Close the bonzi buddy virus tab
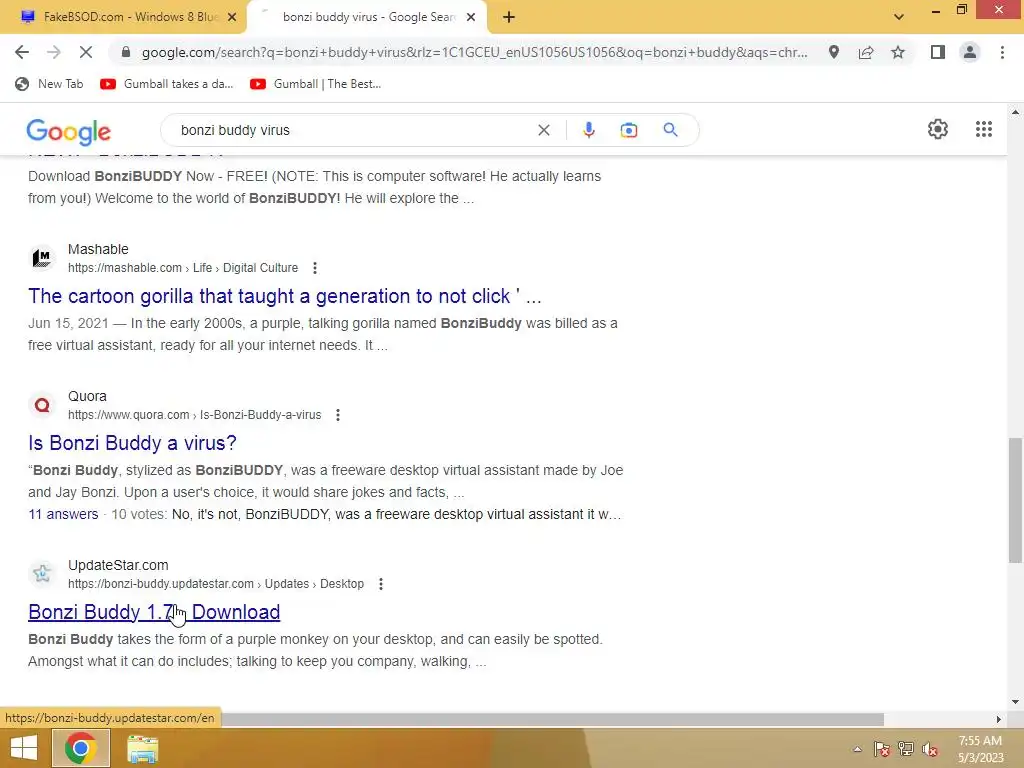The width and height of the screenshot is (1024, 768). (x=471, y=17)
